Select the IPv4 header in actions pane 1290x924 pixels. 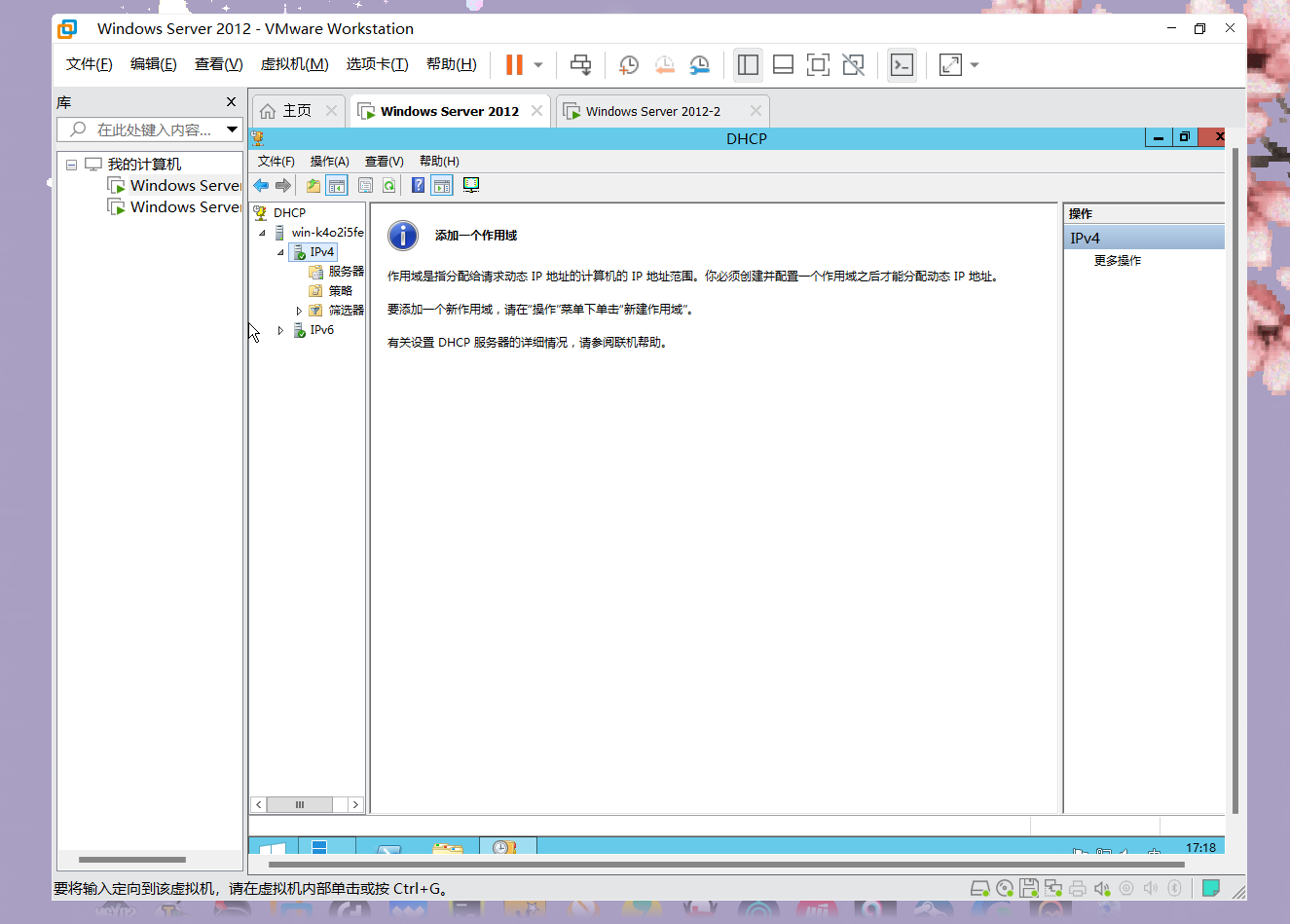click(1144, 238)
